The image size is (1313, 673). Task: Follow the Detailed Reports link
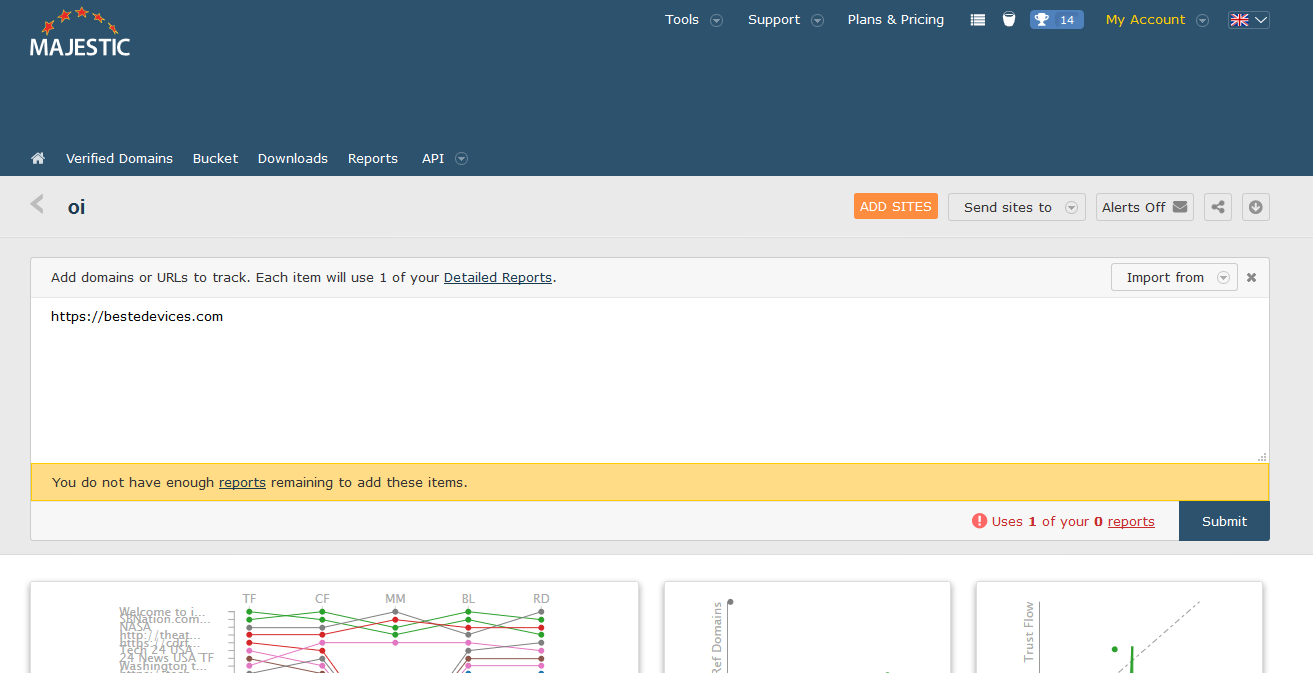coord(498,277)
